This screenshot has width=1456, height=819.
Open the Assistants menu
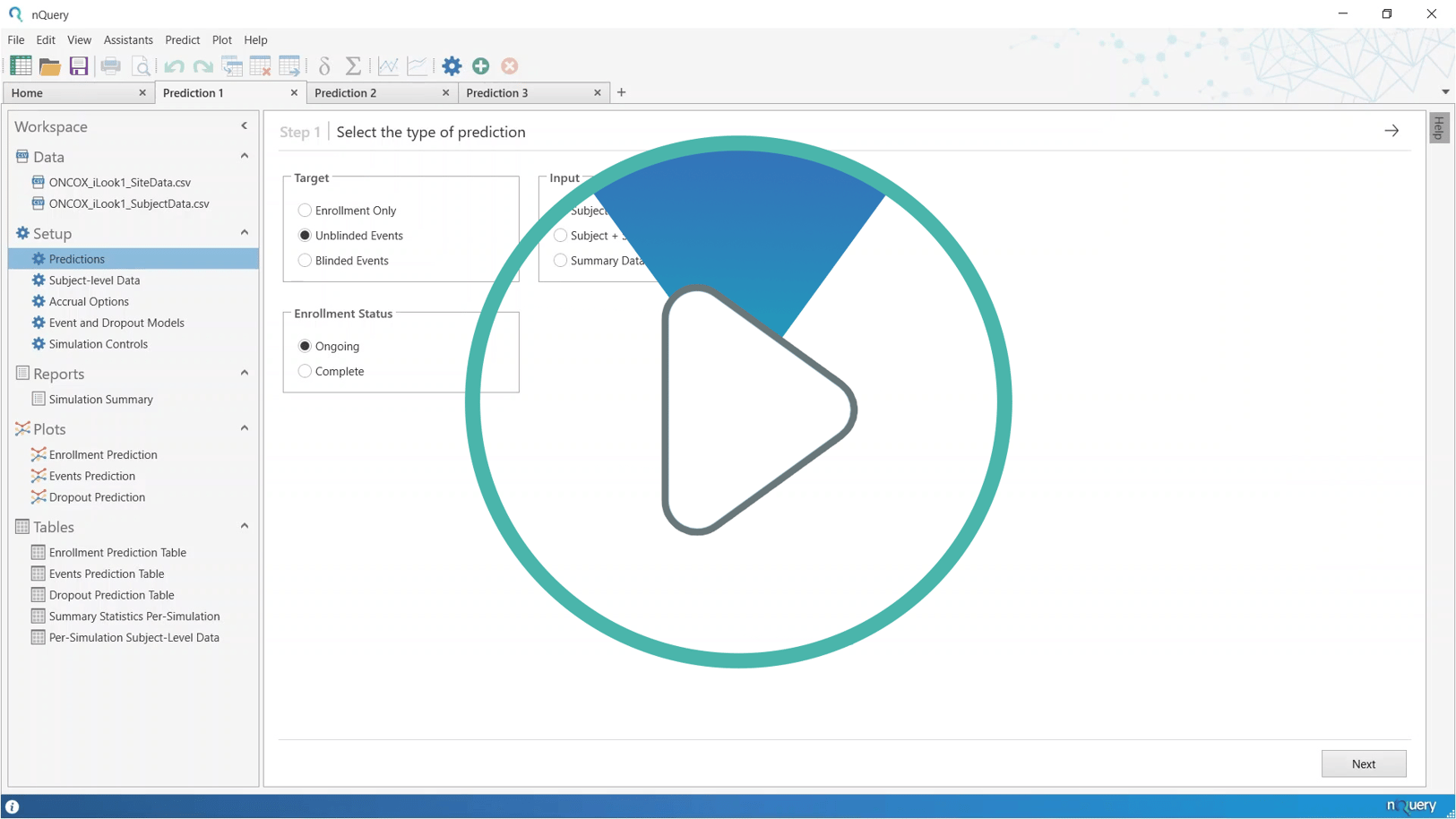128,39
